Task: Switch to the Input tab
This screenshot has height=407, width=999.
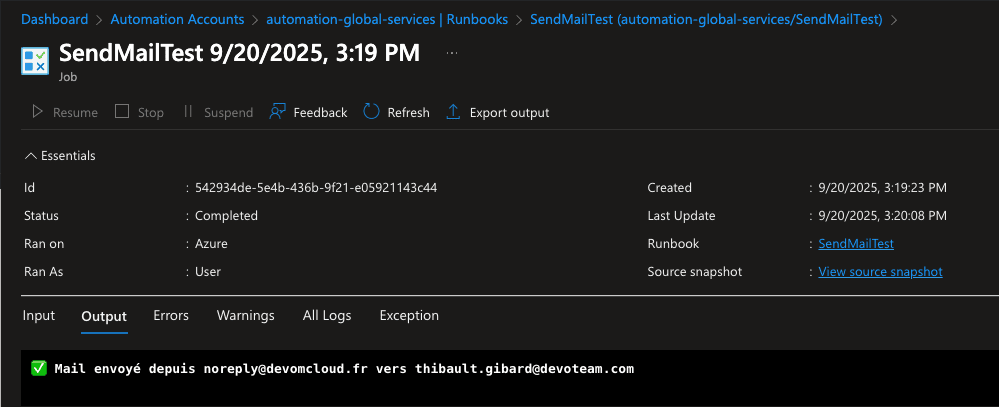Action: 39,315
